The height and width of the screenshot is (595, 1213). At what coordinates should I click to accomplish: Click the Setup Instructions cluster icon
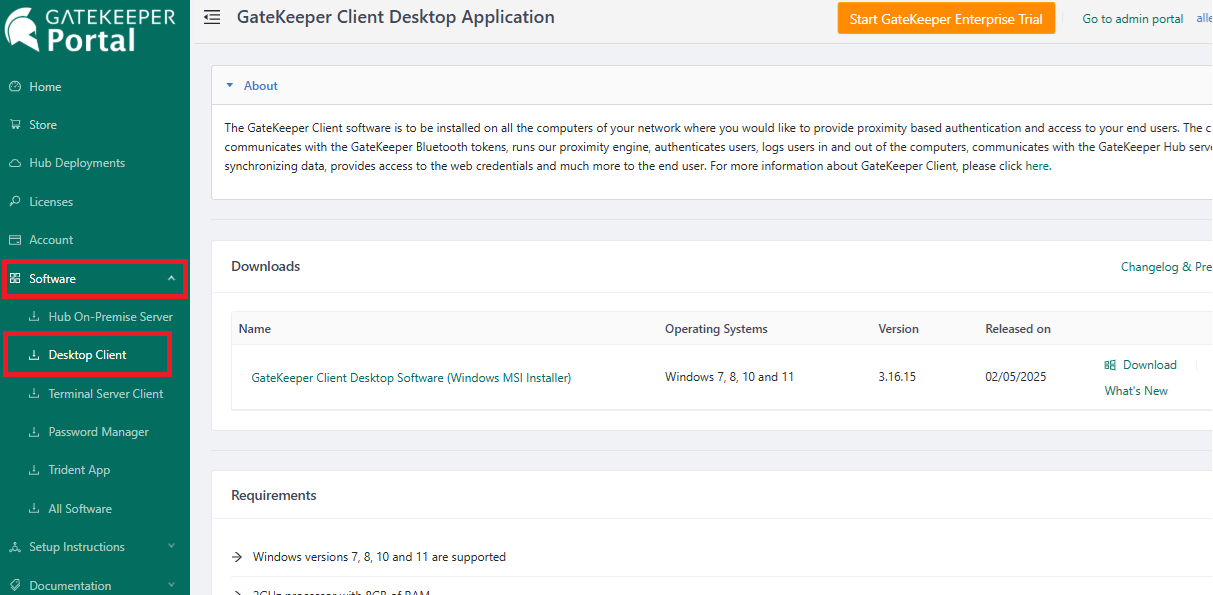click(x=15, y=547)
